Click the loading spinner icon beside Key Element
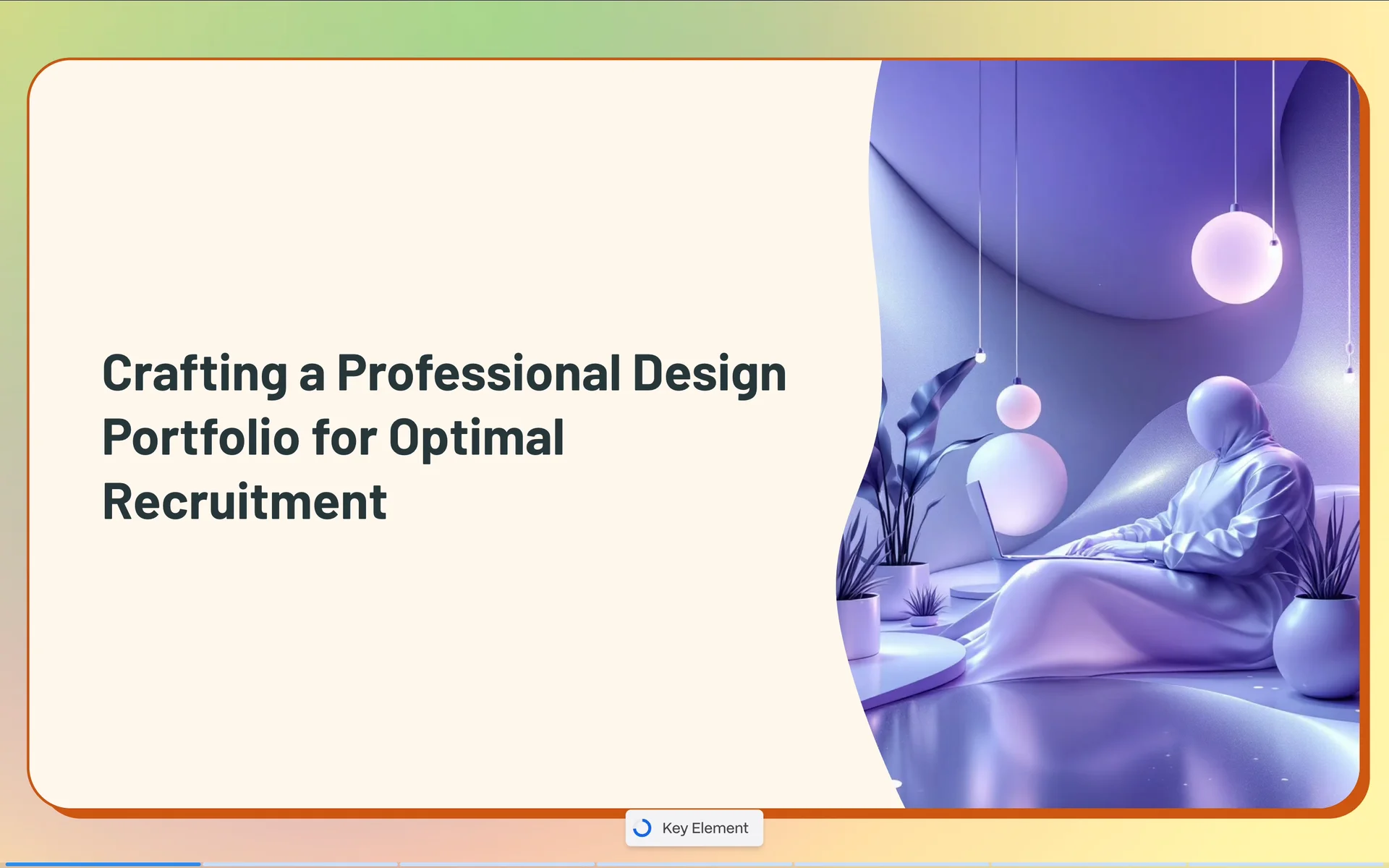The height and width of the screenshot is (868, 1389). tap(642, 828)
